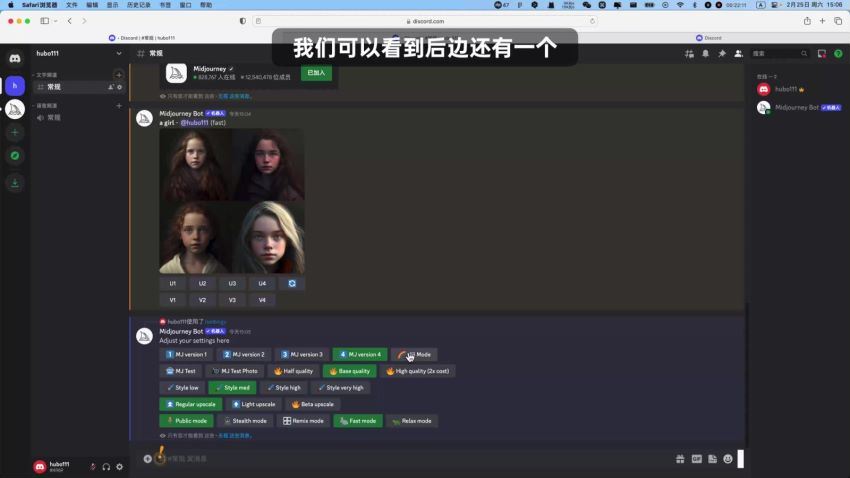Deafen with the headphones icon
The width and height of the screenshot is (850, 478).
(x=106, y=467)
